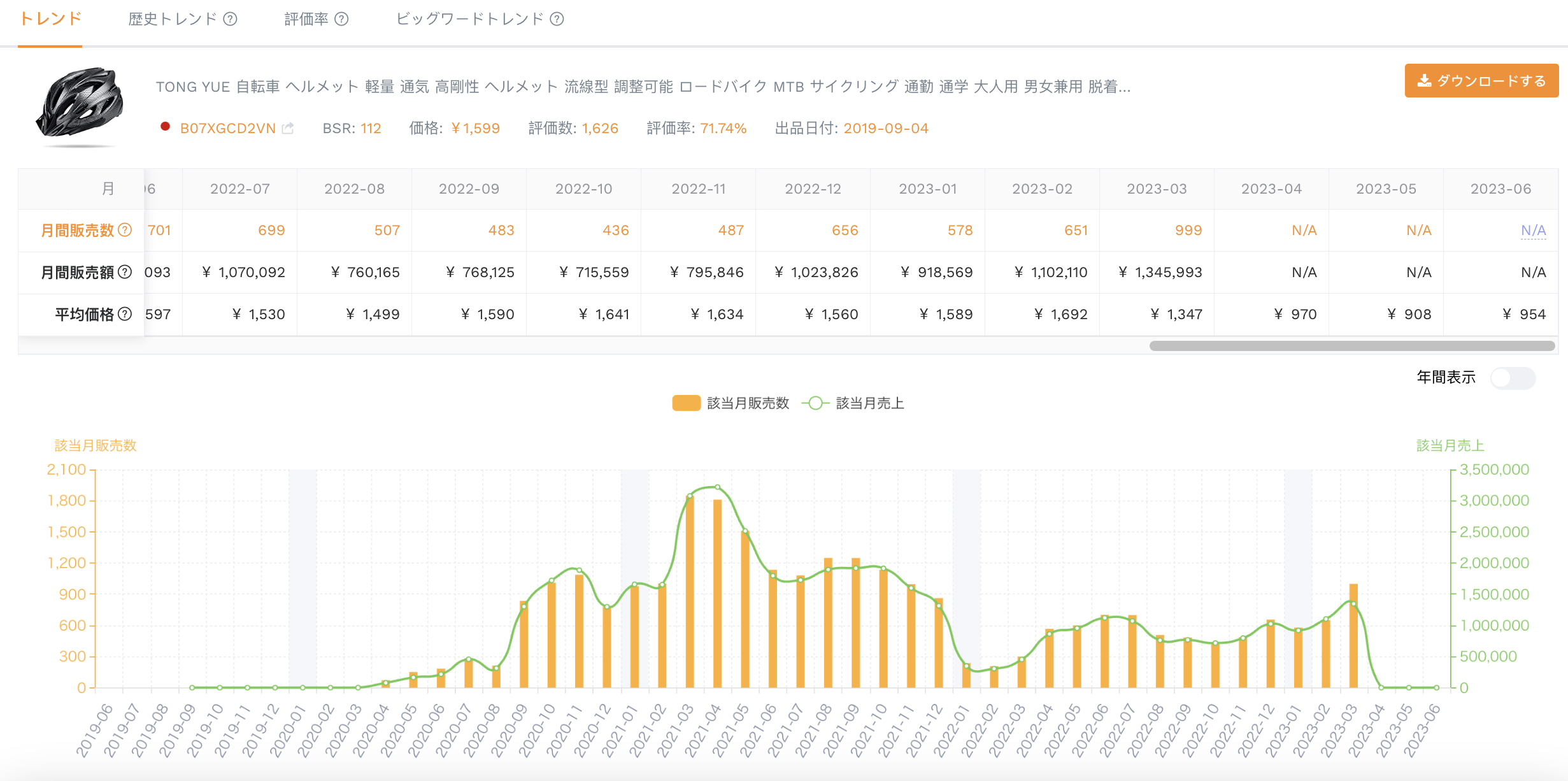Image resolution: width=1568 pixels, height=781 pixels.
Task: Open help icon beside ビッグワードトレンド tab
Action: pos(557,19)
